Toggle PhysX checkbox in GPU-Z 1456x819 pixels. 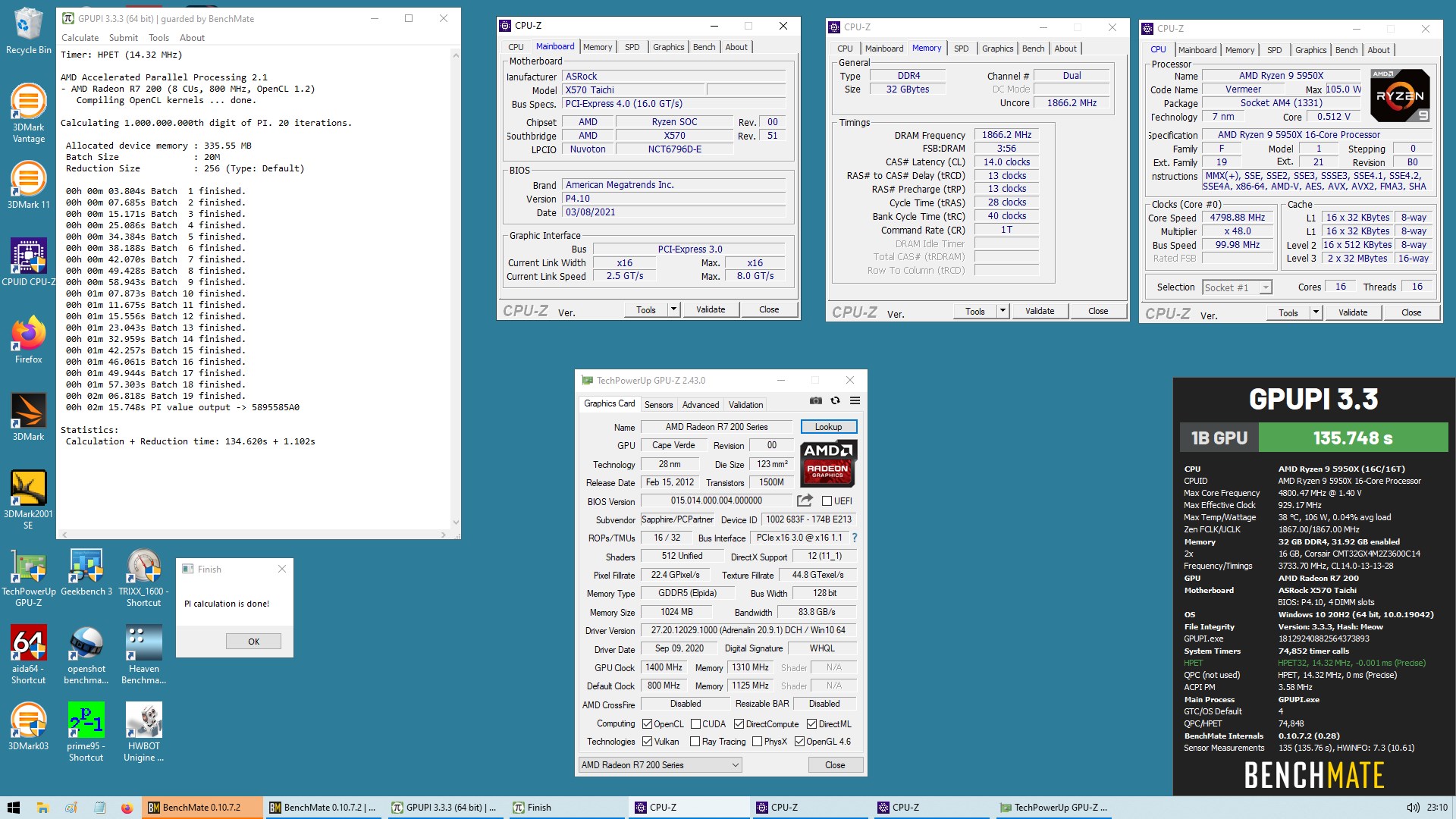tap(757, 742)
